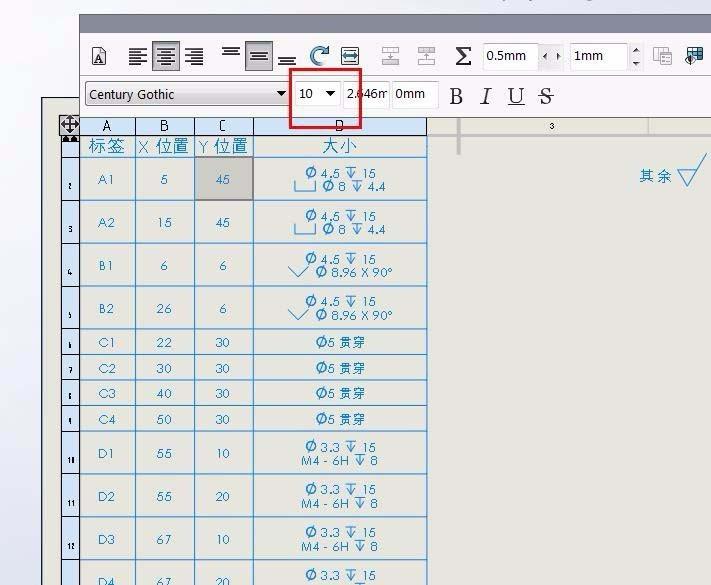Select X position 26 in row B2
Screen dimensions: 711x585
[165, 308]
